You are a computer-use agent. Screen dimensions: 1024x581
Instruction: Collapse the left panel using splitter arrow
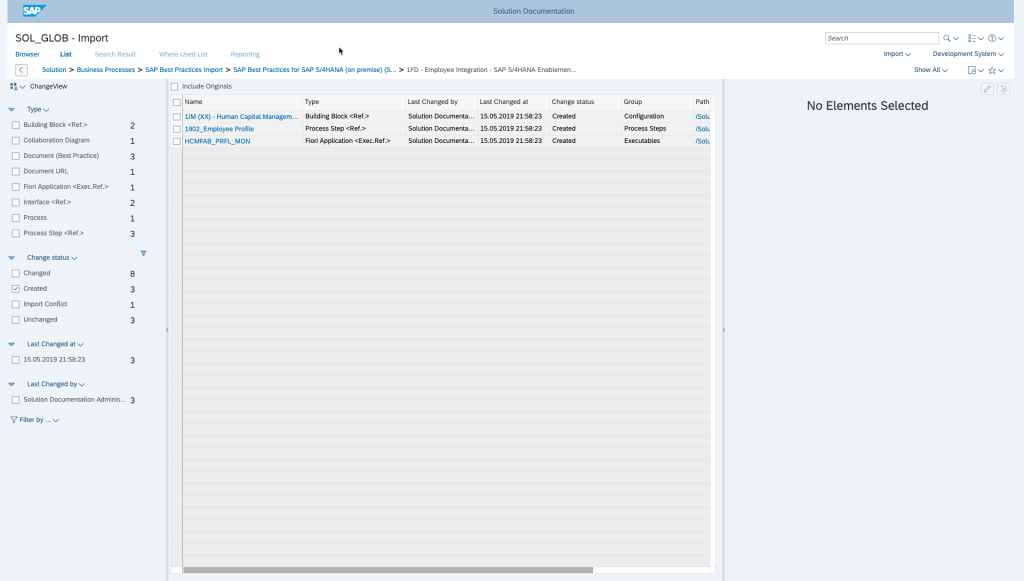(167, 330)
